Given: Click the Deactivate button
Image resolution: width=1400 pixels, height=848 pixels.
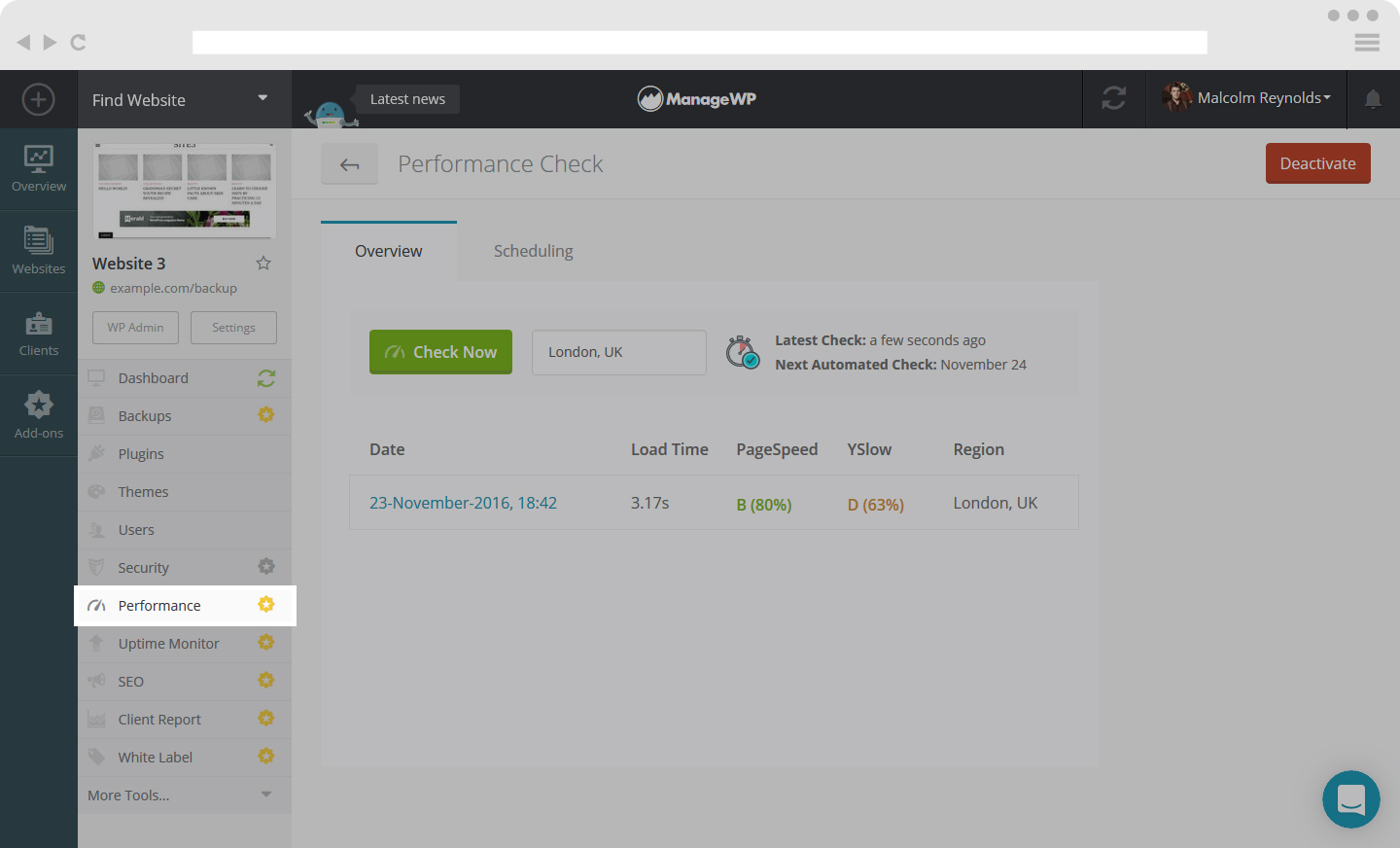Looking at the screenshot, I should click(x=1318, y=163).
